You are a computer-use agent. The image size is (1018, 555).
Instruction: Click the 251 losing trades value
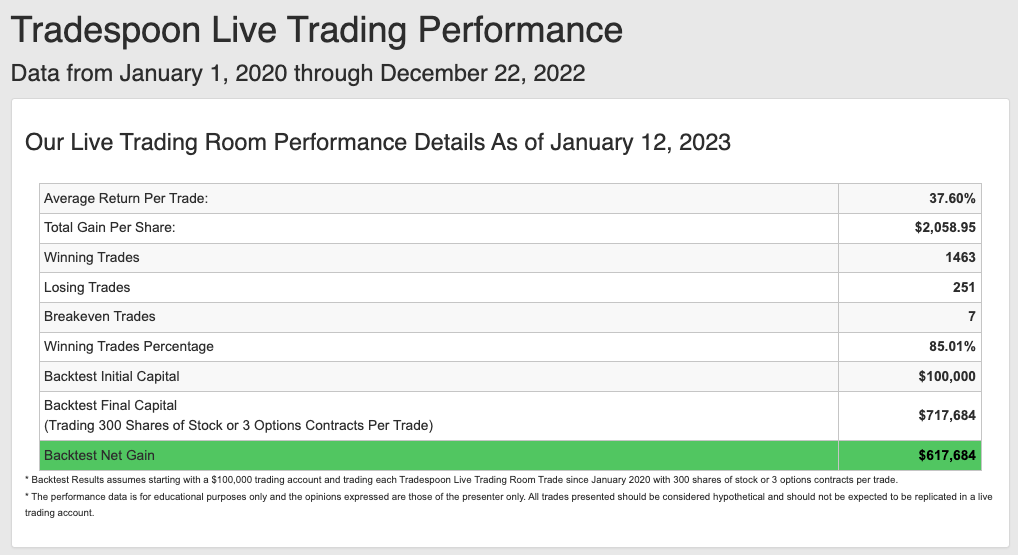tap(964, 287)
